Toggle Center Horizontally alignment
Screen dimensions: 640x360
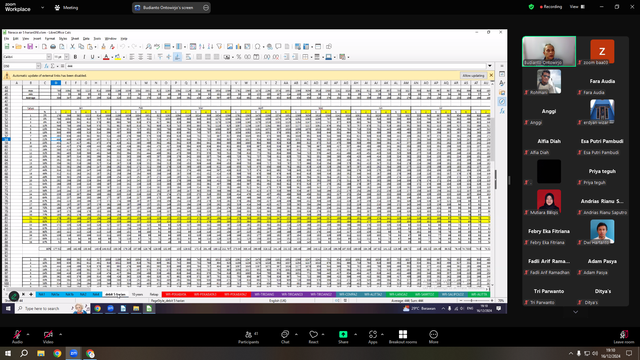click(140, 57)
